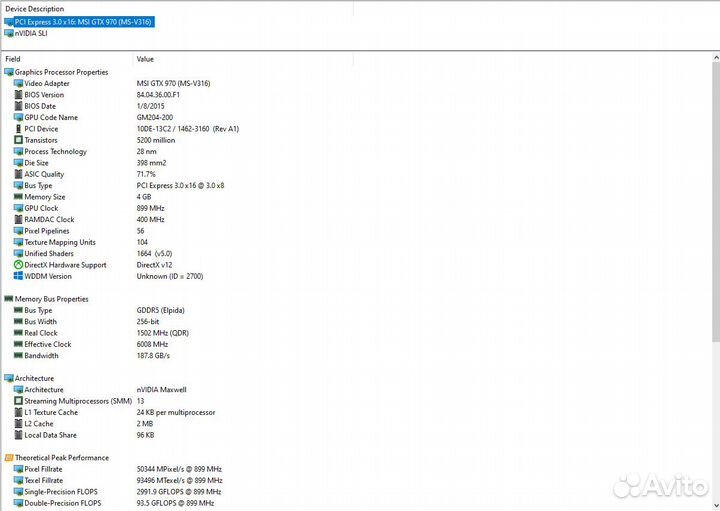Click the PCI Device row icon
Screen dimensions: 720x511
[18, 129]
